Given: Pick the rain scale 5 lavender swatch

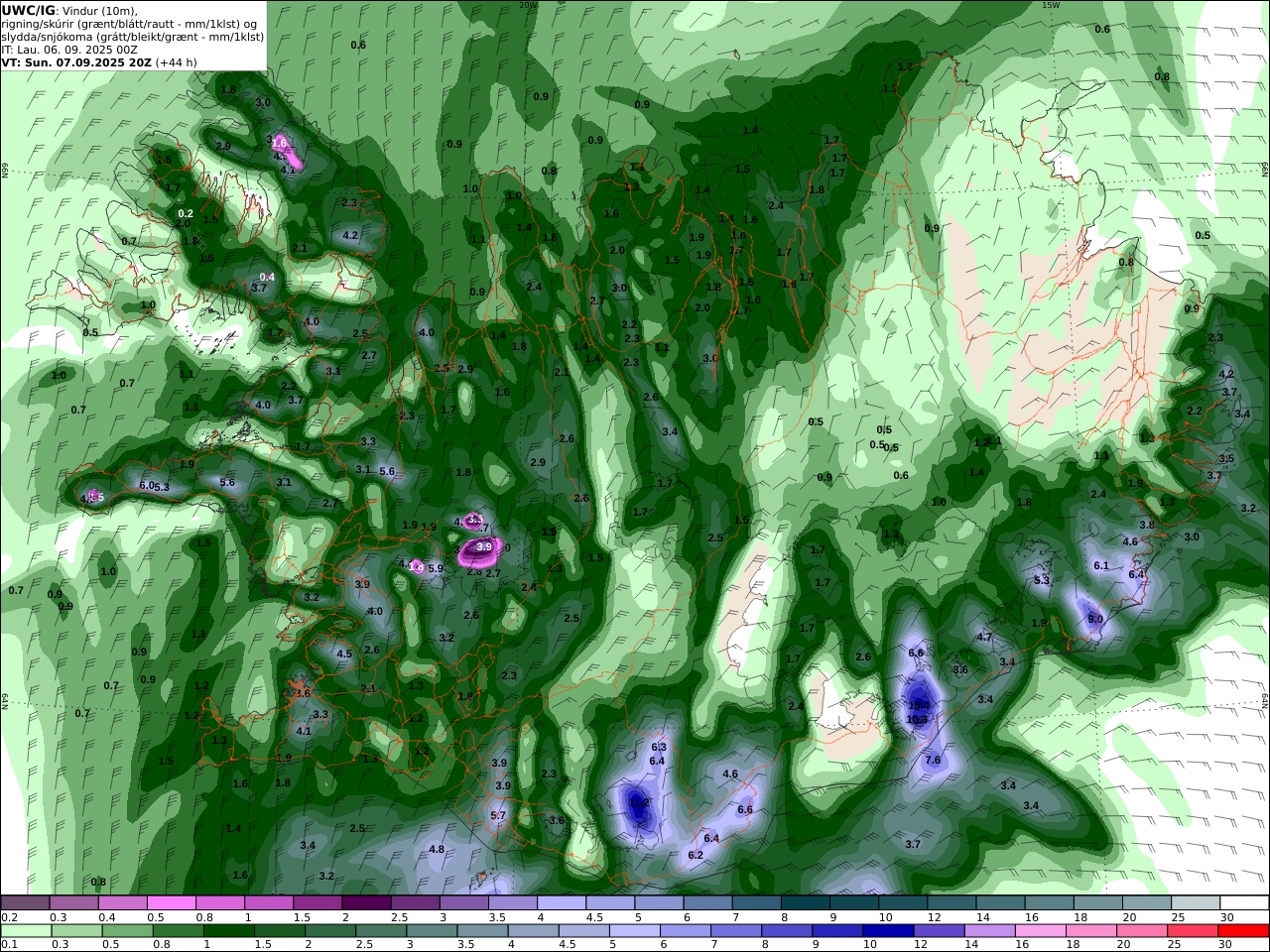Looking at the screenshot, I should 635,931.
